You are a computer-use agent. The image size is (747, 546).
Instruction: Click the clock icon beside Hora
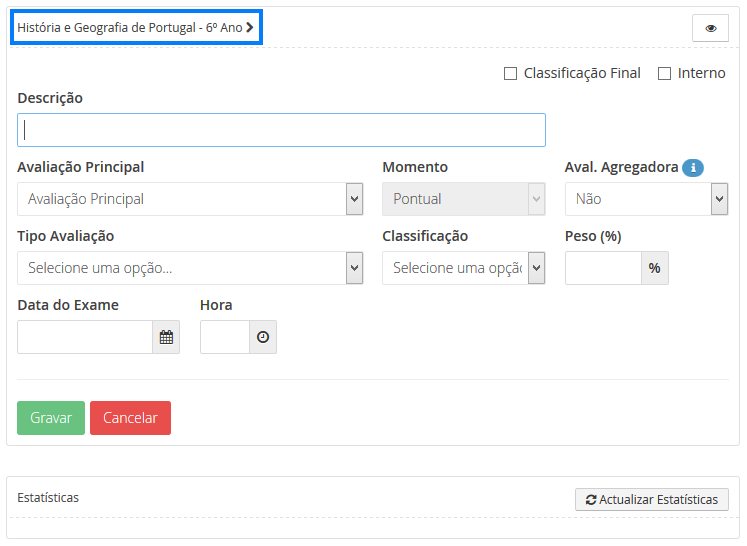(x=262, y=338)
